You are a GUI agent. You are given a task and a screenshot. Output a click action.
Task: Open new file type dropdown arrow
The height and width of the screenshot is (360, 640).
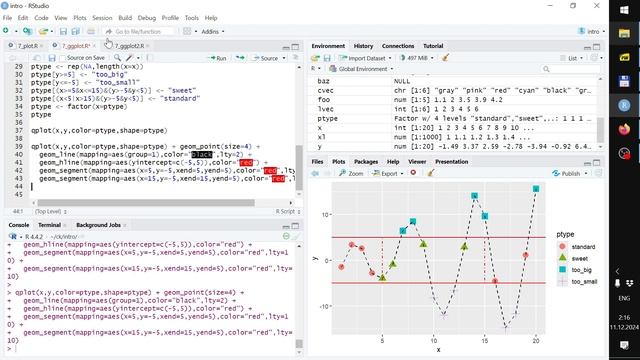[x=16, y=31]
